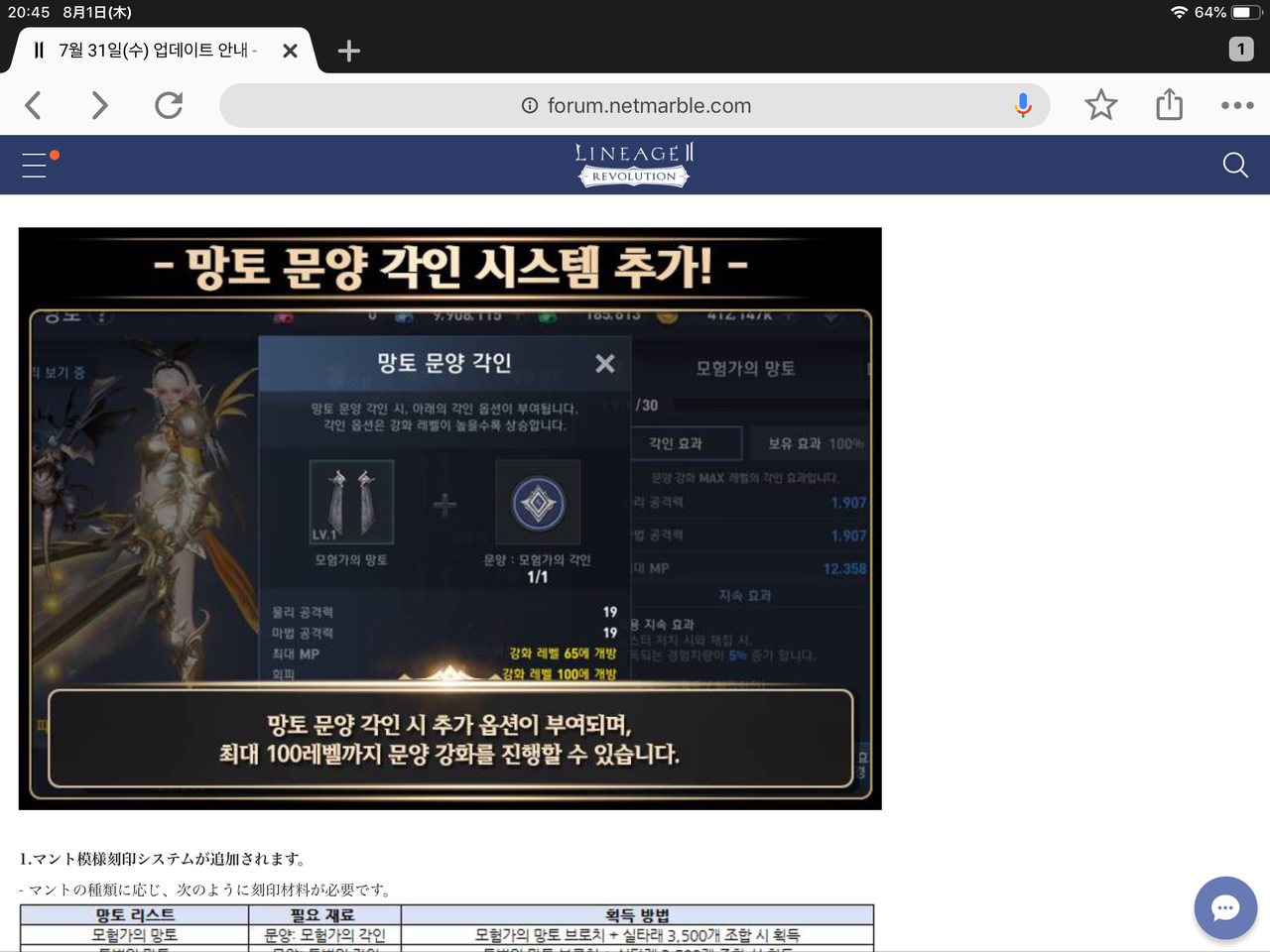Click the 망토 리스트 table header
This screenshot has height=952, width=1270.
(x=135, y=914)
